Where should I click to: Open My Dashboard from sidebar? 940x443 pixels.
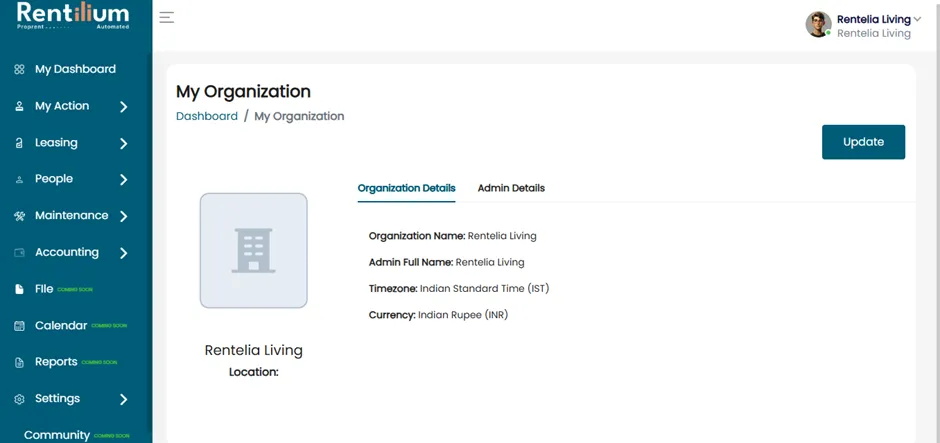pyautogui.click(x=76, y=70)
